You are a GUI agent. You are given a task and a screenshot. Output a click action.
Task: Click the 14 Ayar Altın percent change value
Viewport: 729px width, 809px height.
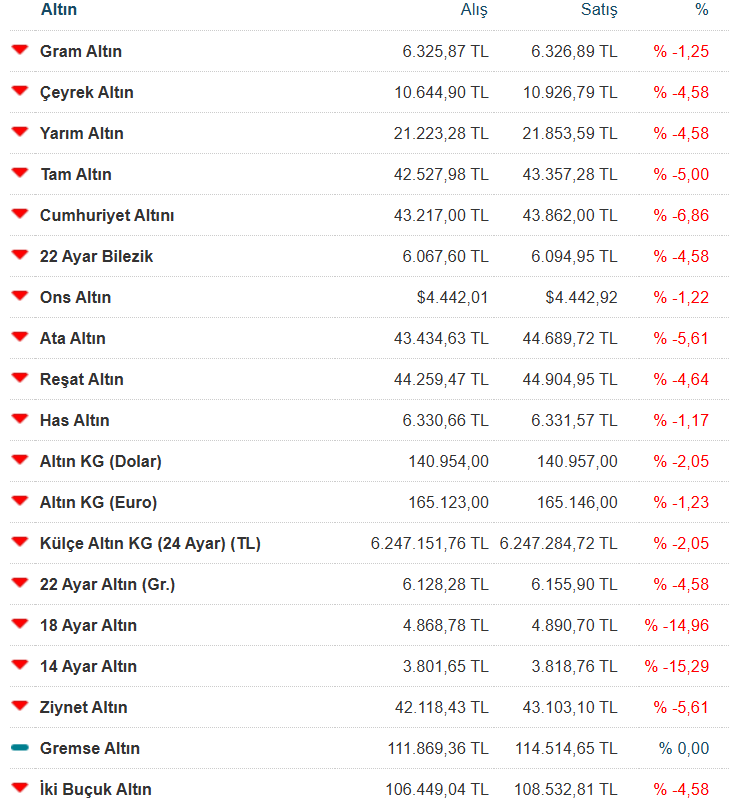[x=676, y=666]
